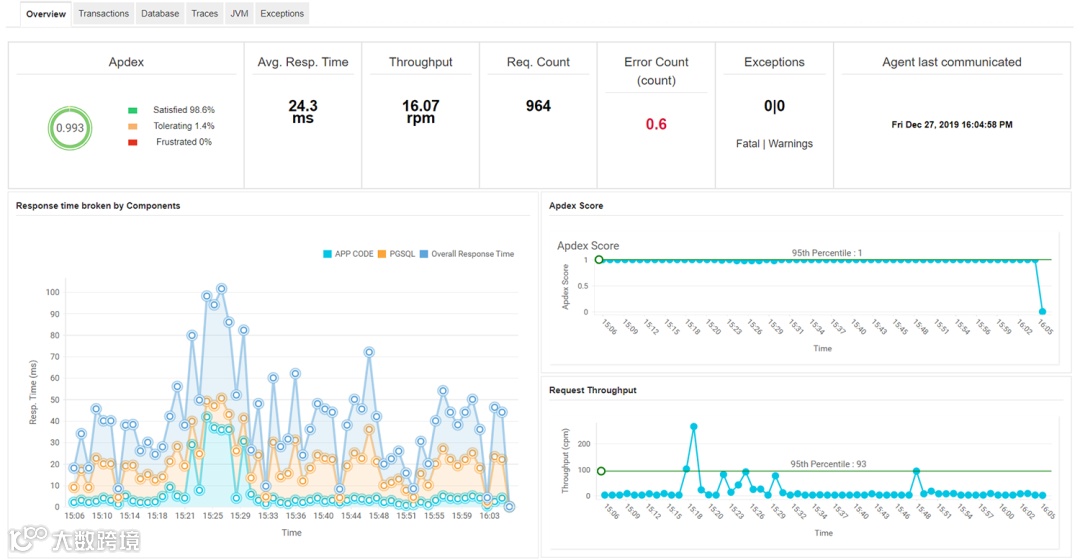Click the Frustrated 0% label

tap(184, 142)
